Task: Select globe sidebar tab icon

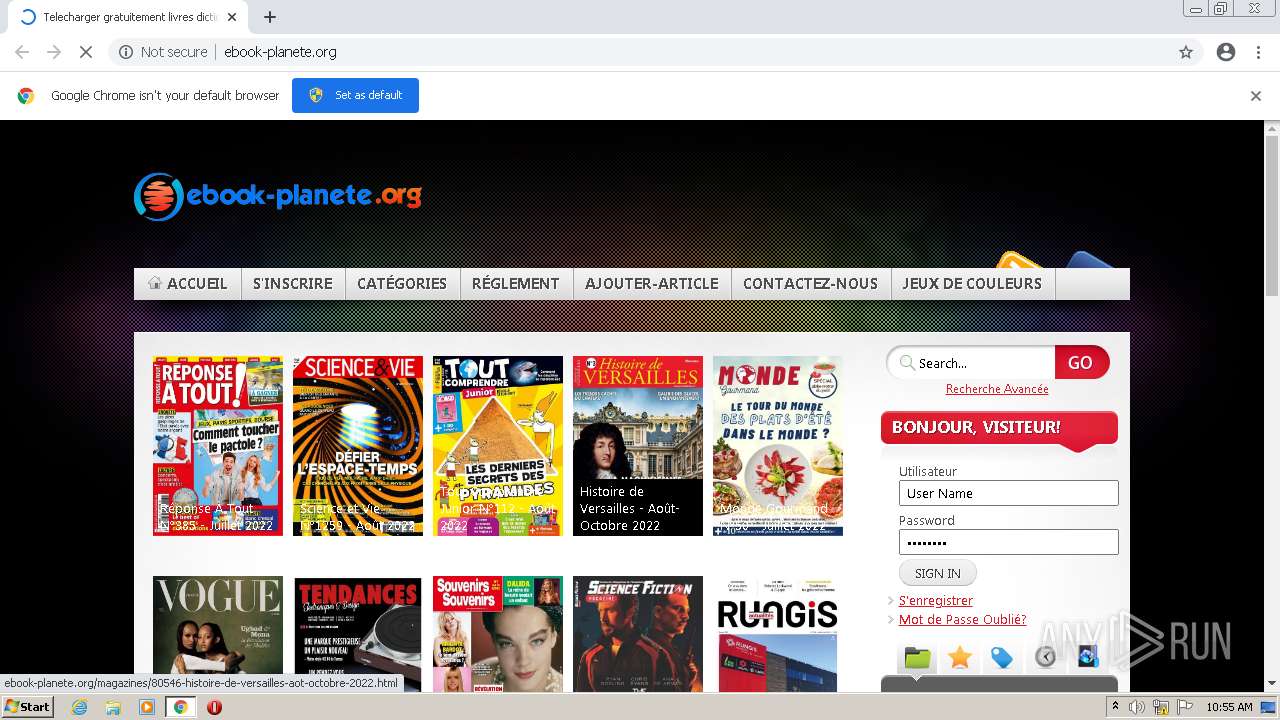Action: [x=1088, y=657]
